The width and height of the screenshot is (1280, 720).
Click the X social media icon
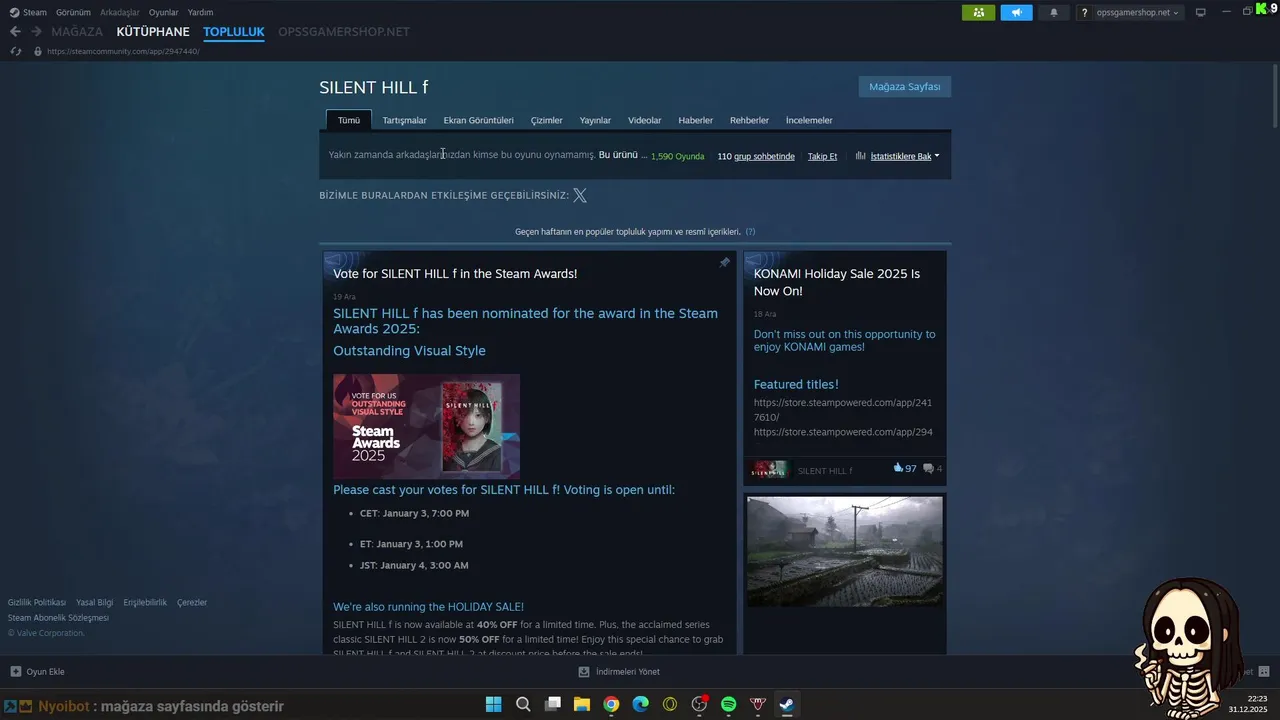click(x=580, y=195)
